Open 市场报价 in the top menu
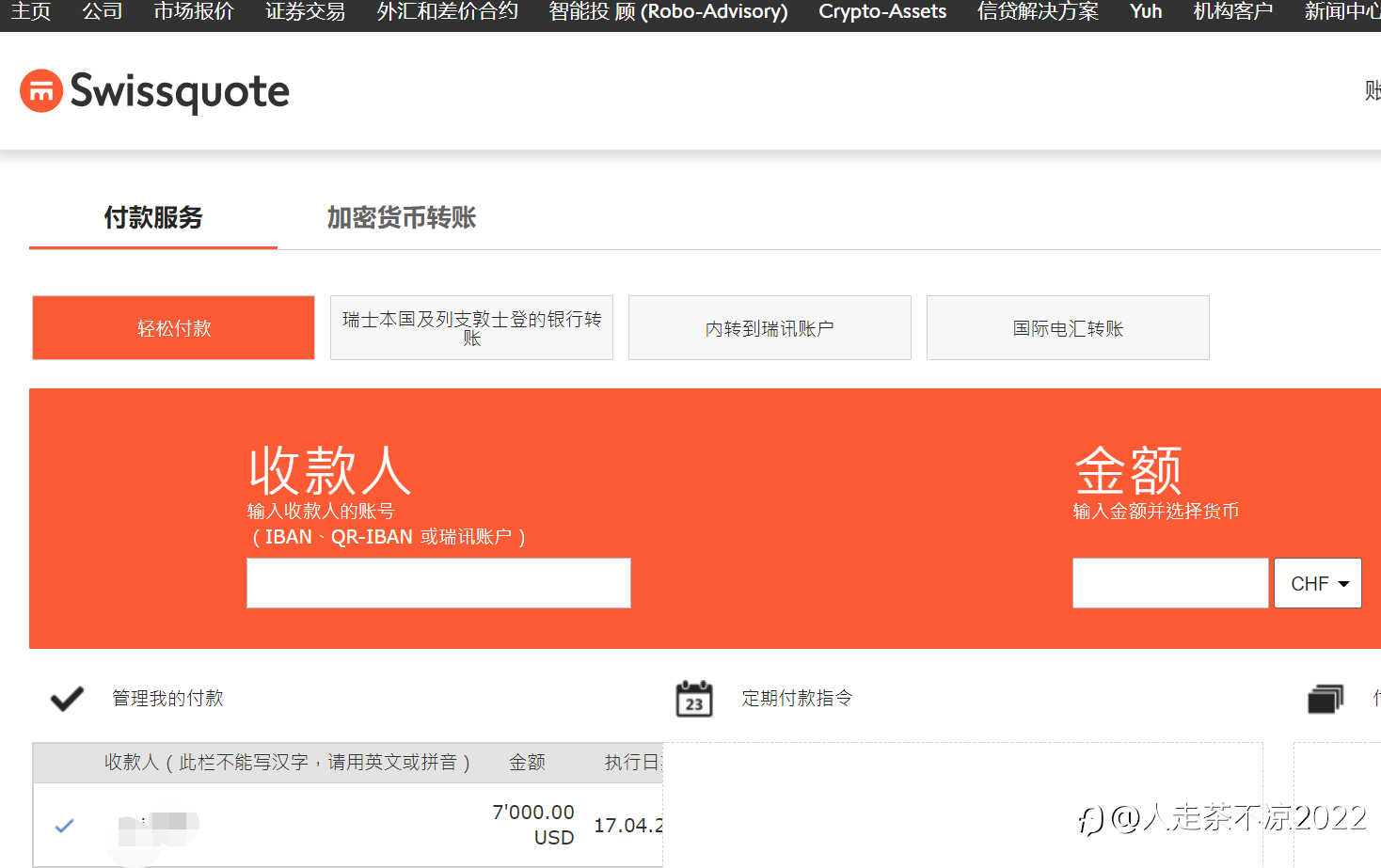 194,11
